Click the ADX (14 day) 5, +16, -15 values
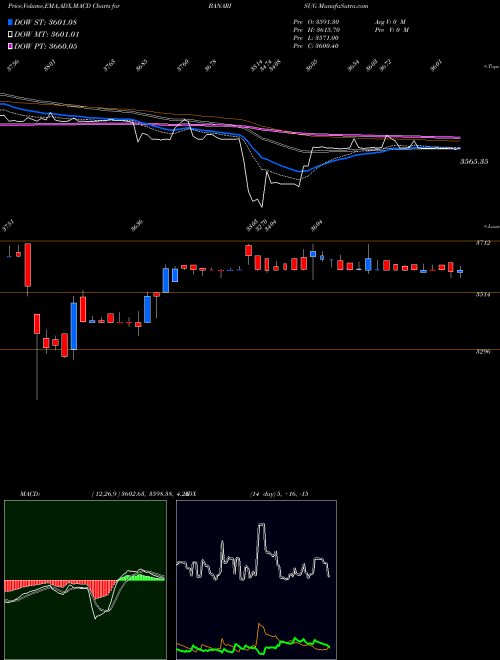The width and height of the screenshot is (500, 660). [279, 493]
